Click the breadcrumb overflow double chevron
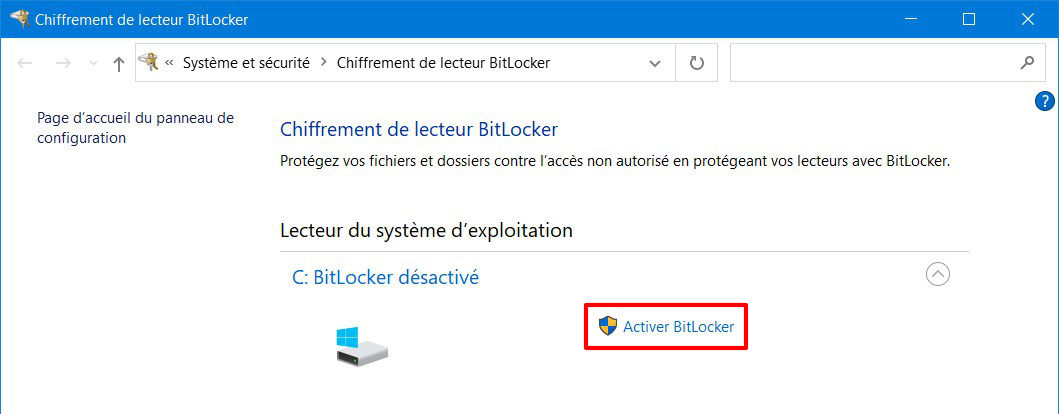 [x=169, y=63]
